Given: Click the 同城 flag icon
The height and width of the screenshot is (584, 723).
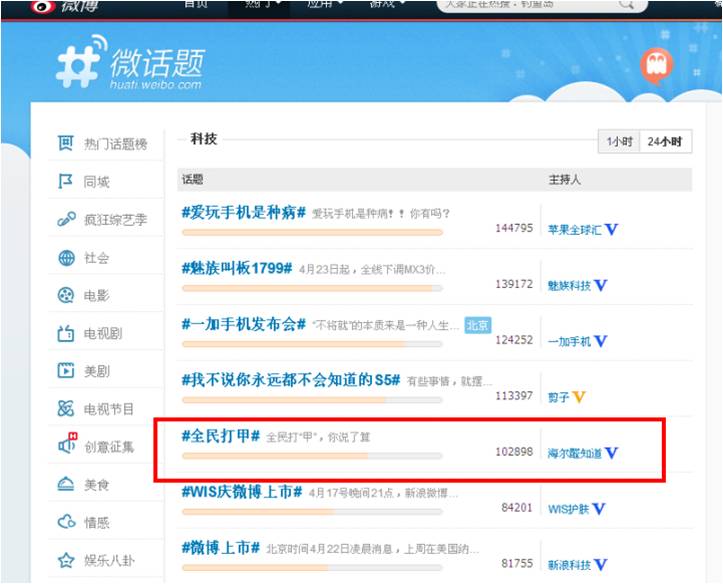Looking at the screenshot, I should (x=65, y=181).
